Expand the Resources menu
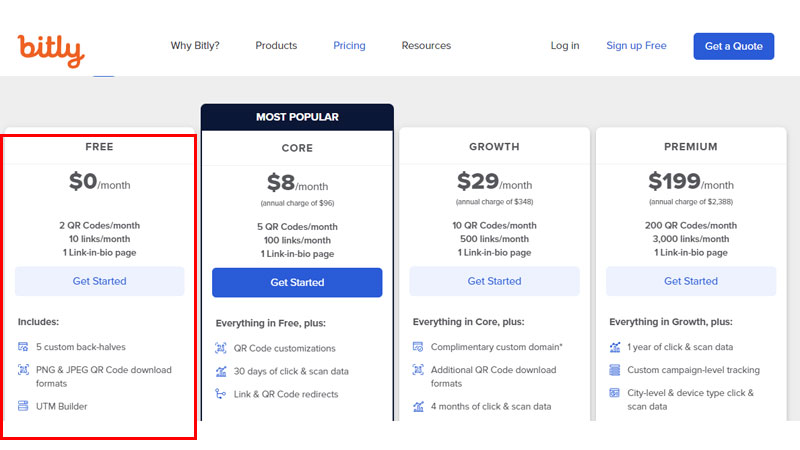 [426, 46]
